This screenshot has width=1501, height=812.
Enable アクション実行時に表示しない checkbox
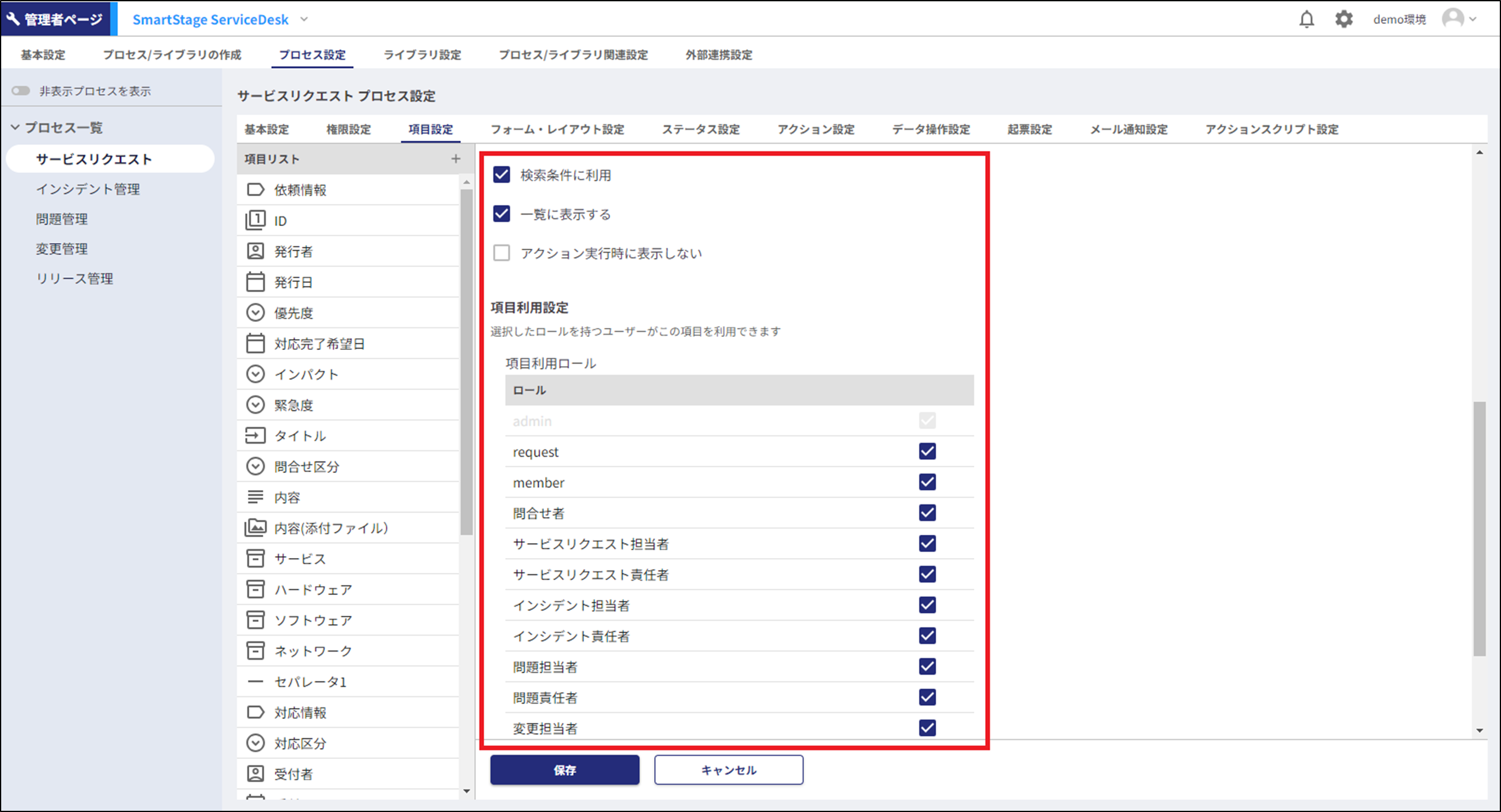click(x=502, y=253)
